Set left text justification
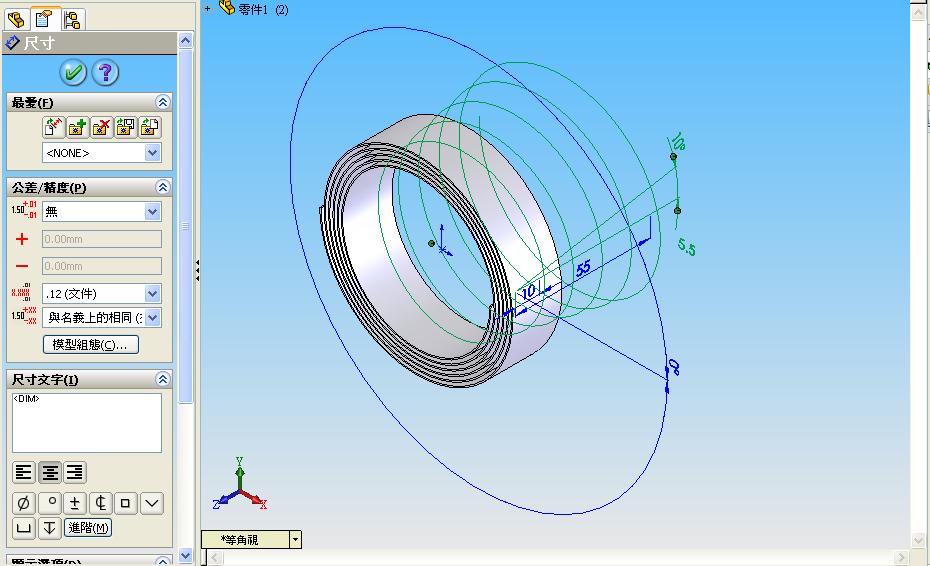This screenshot has height=566, width=930. 24,472
